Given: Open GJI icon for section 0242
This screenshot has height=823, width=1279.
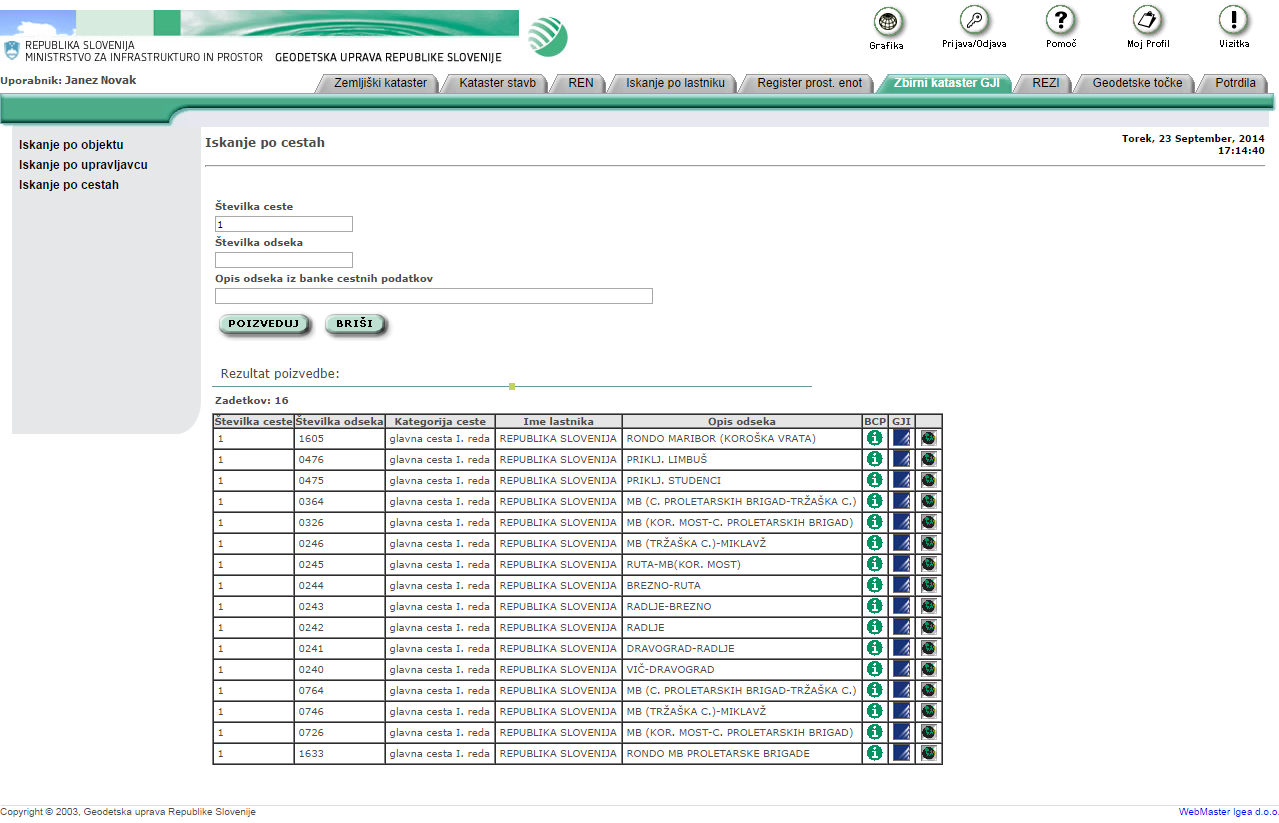Looking at the screenshot, I should (x=902, y=627).
